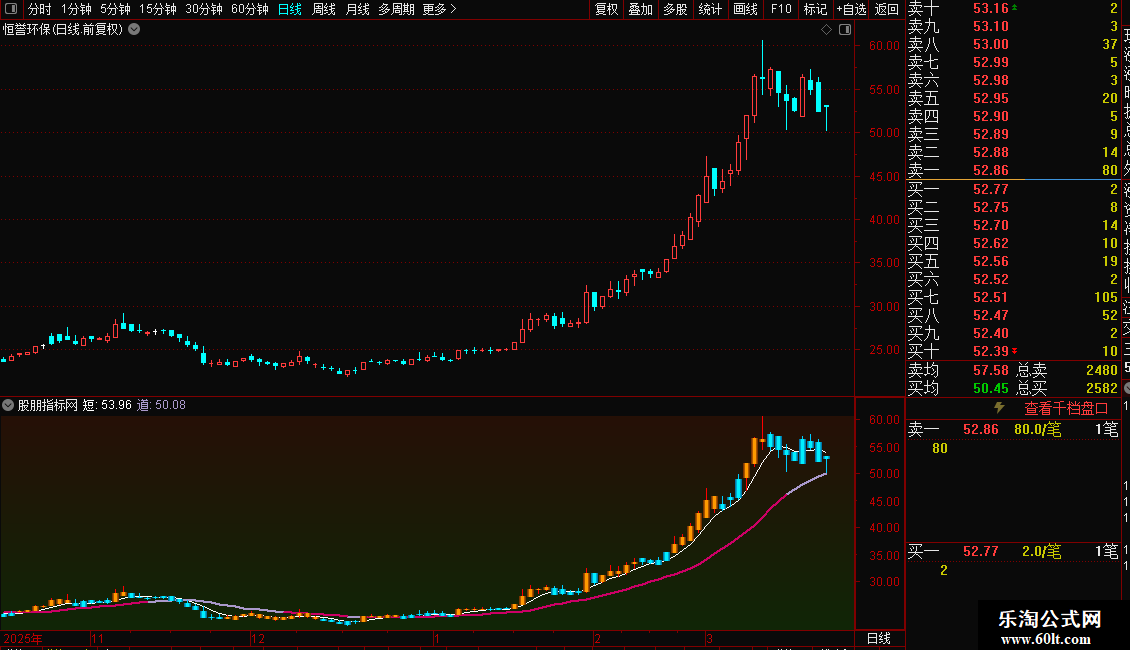Click the 标记 mark button
The height and width of the screenshot is (650, 1130).
tap(815, 9)
